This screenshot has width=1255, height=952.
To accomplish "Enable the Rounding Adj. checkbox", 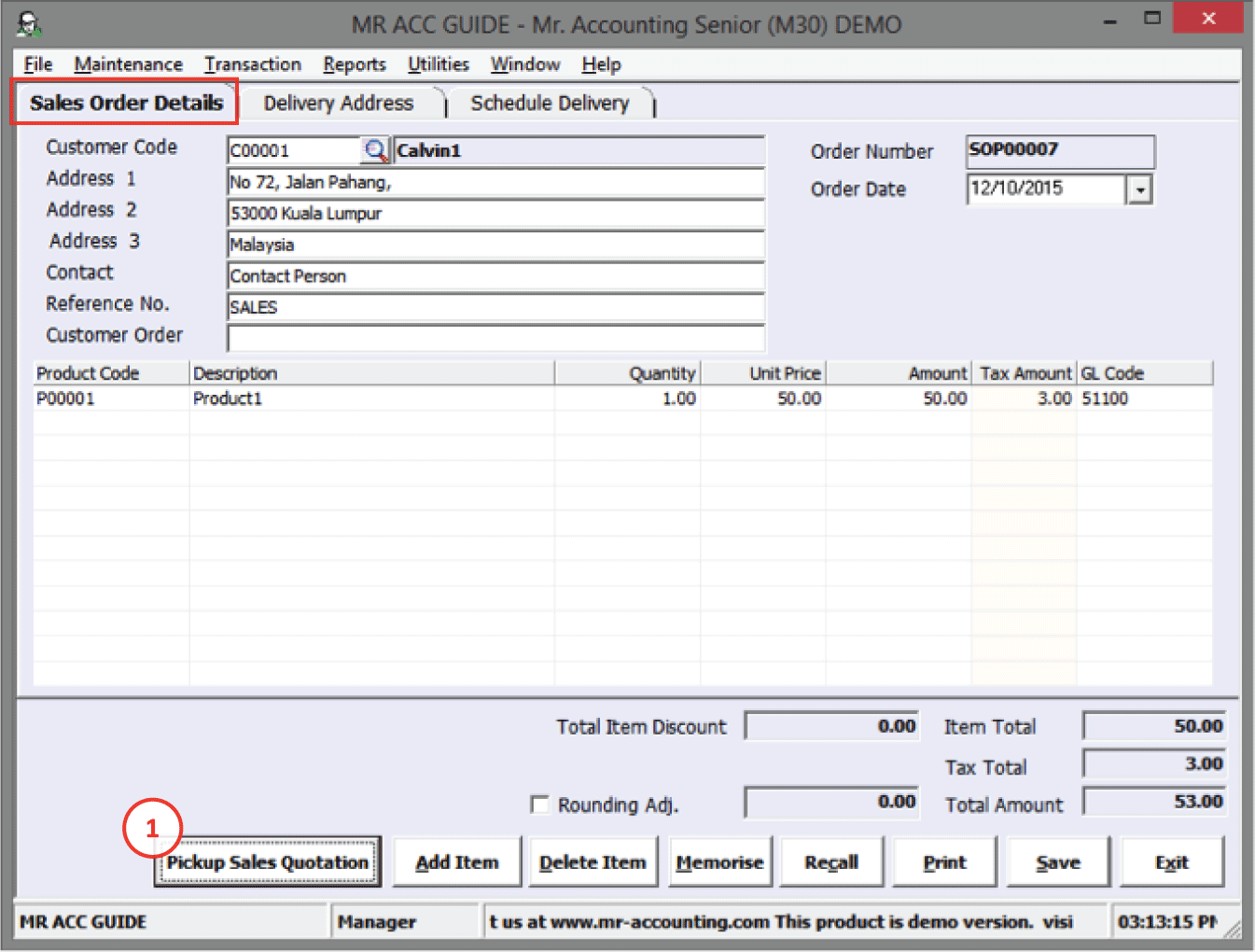I will [539, 804].
